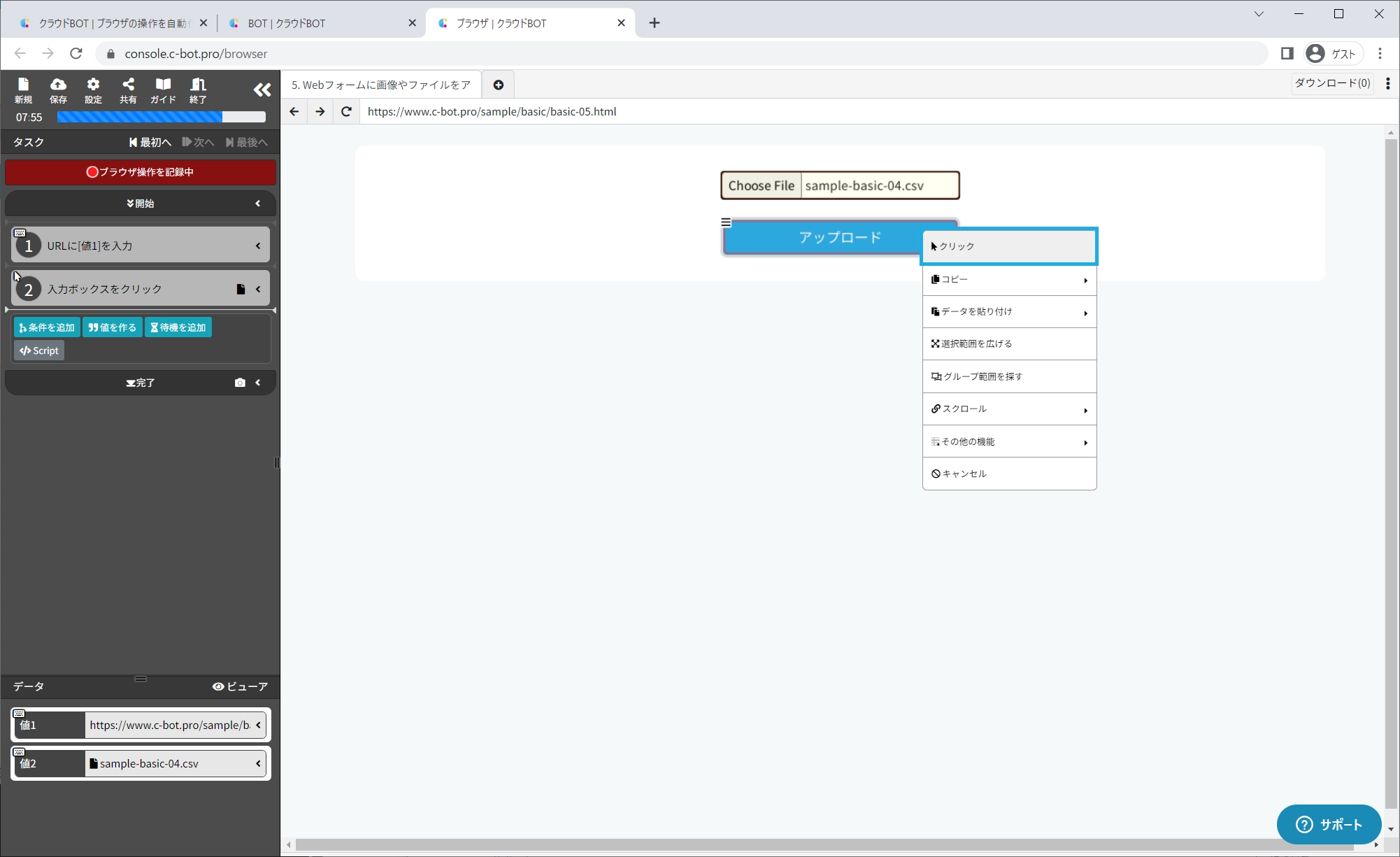Expand task 1 URLに[値1]を入力 chevron
Image resolution: width=1400 pixels, height=857 pixels.
point(258,246)
